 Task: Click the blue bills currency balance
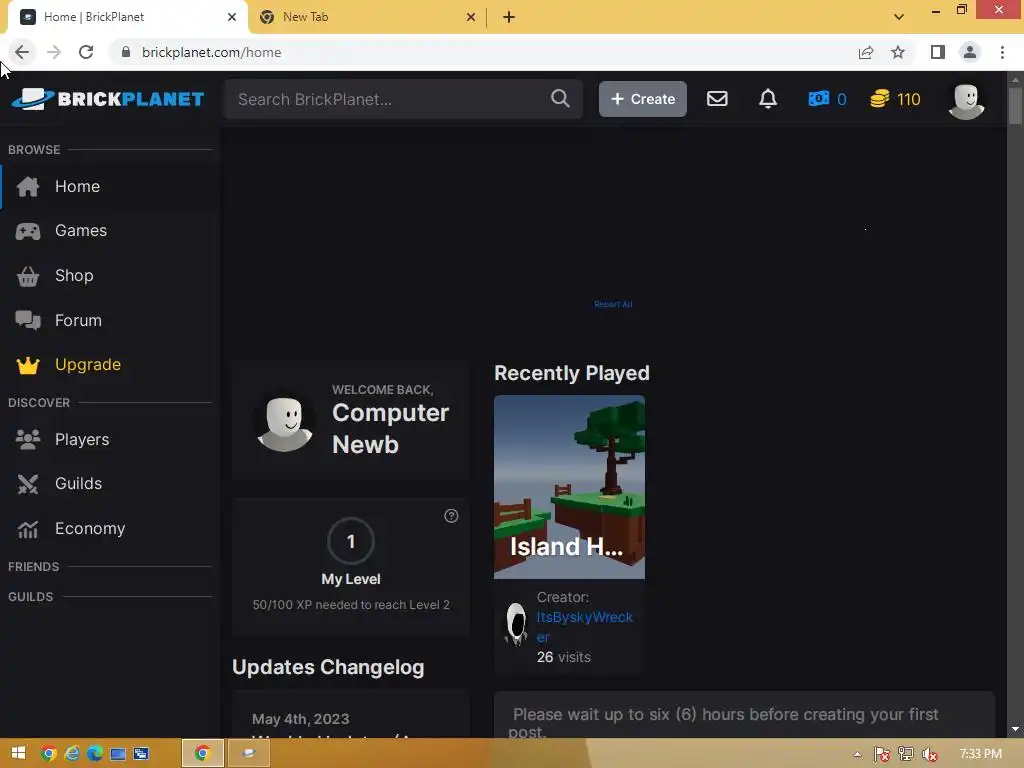pyautogui.click(x=827, y=99)
